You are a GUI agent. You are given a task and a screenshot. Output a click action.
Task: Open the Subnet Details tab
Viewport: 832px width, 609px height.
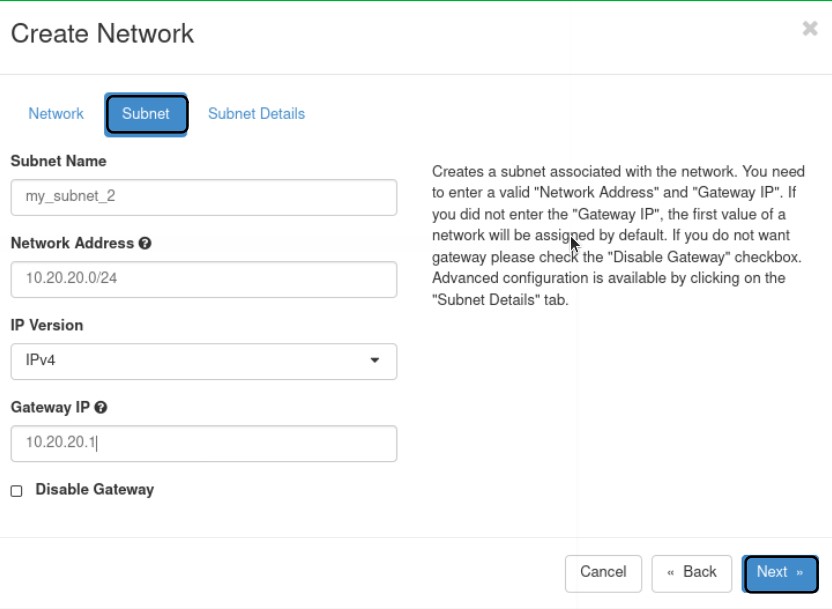coord(256,114)
